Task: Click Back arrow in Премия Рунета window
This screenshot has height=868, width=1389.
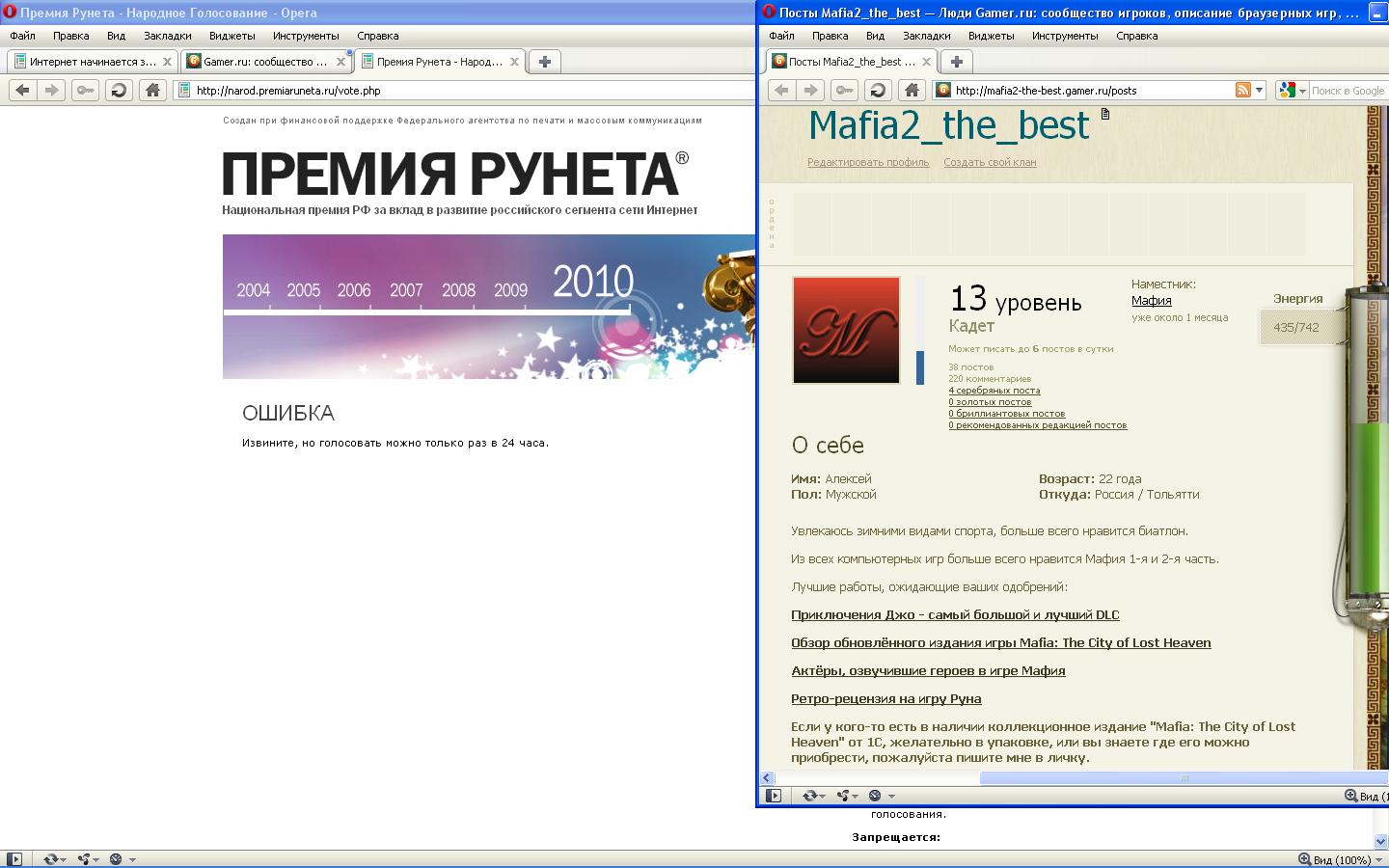Action: click(22, 90)
